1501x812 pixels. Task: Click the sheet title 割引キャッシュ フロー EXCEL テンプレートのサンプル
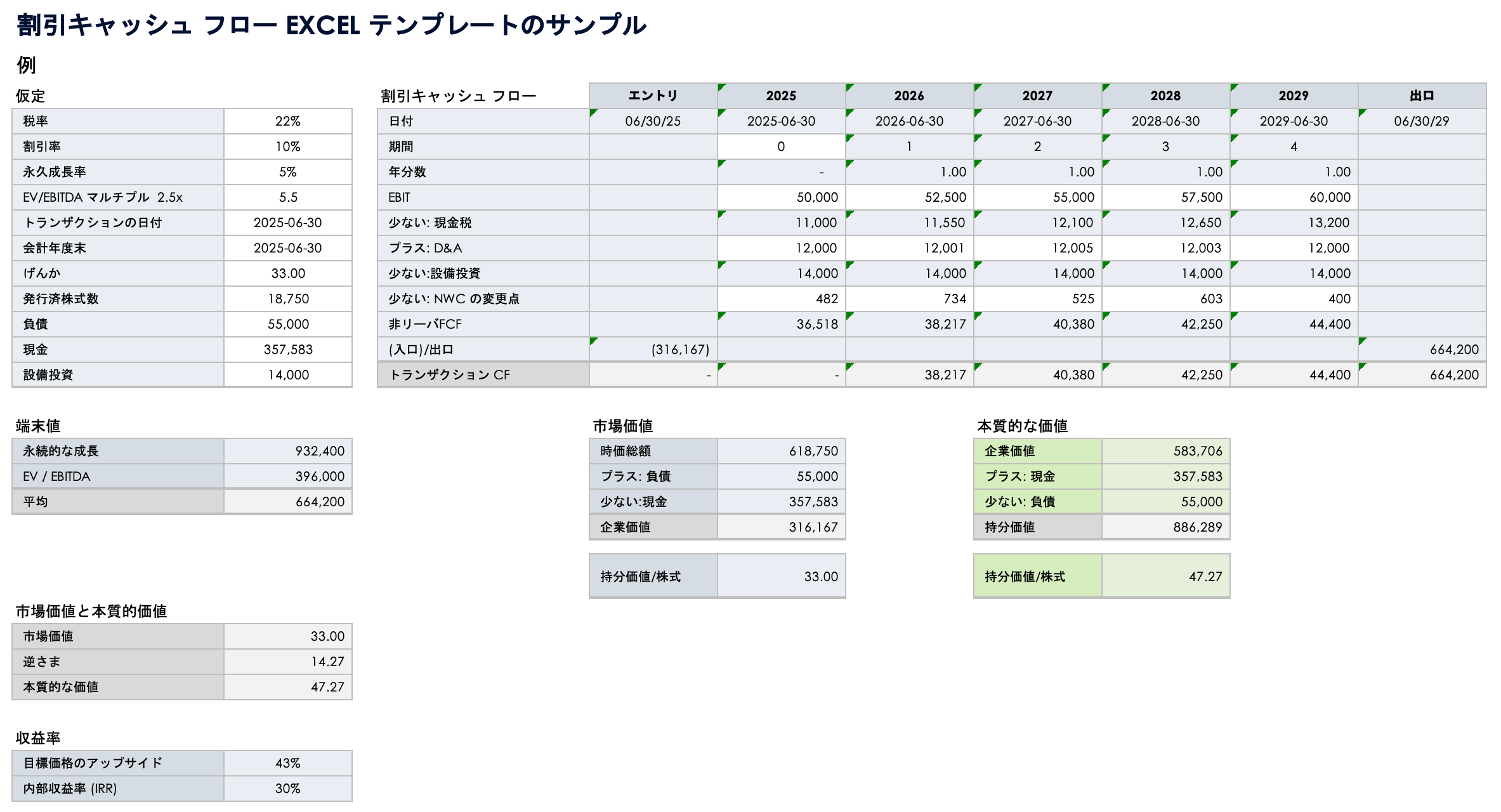331,25
